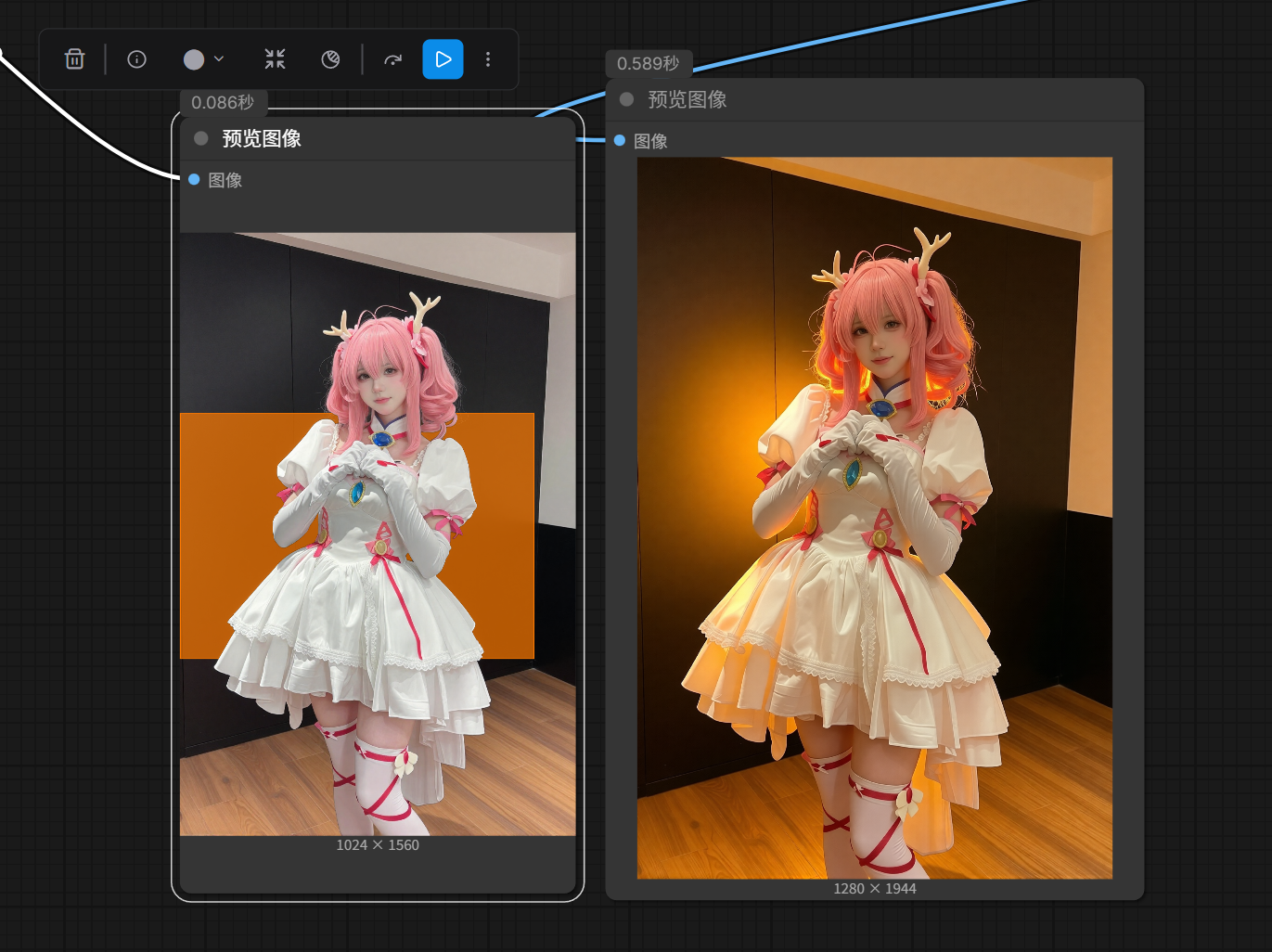This screenshot has width=1272, height=952.
Task: Select the preview image with orange rectangle
Action: (x=378, y=534)
